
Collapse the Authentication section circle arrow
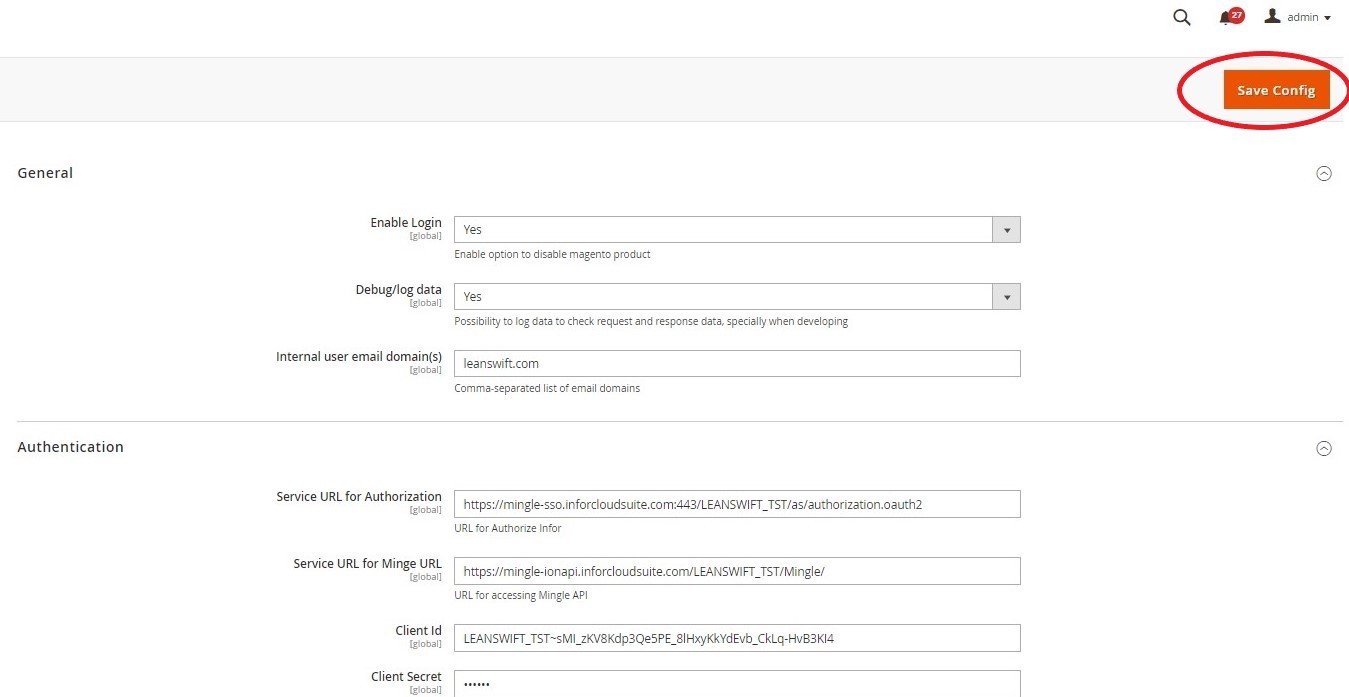[x=1324, y=448]
